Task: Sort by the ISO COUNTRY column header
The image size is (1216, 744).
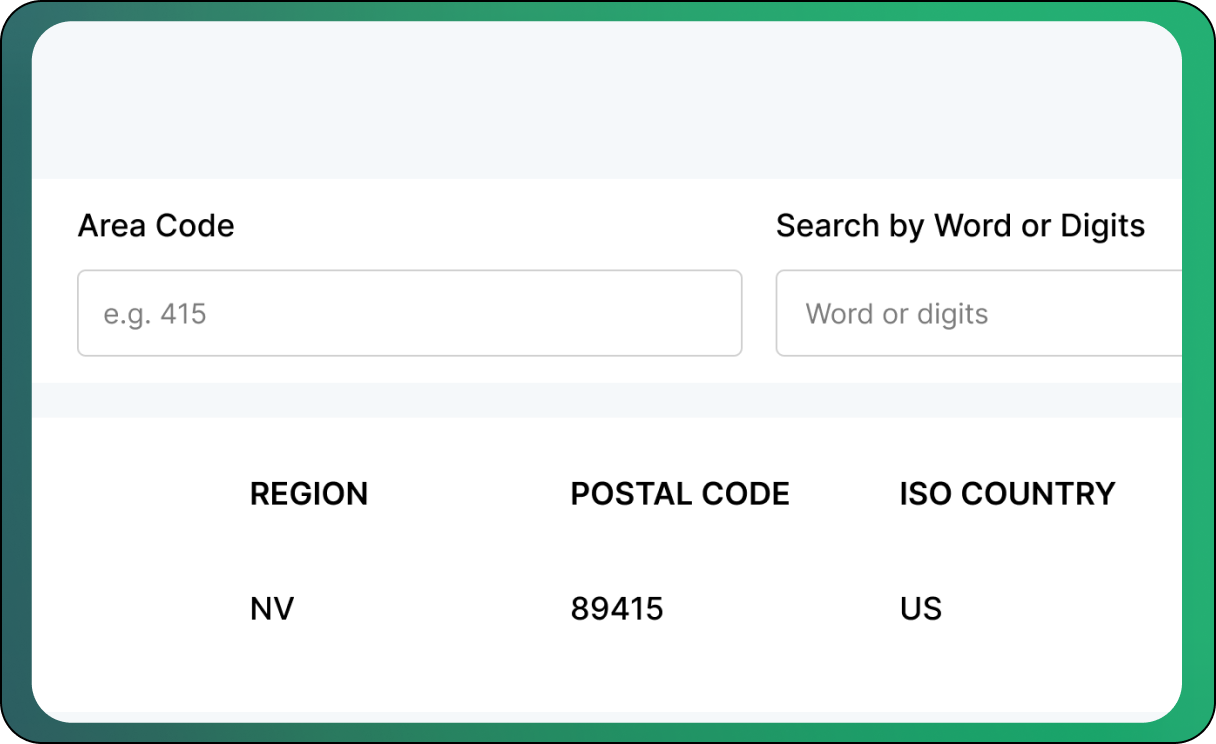Action: pos(1007,494)
